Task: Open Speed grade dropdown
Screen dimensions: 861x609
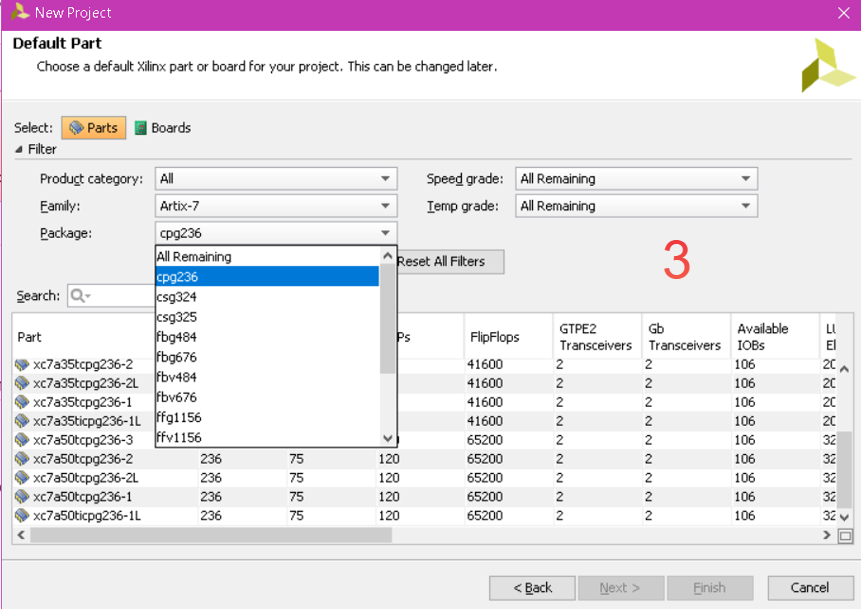Action: pos(636,178)
